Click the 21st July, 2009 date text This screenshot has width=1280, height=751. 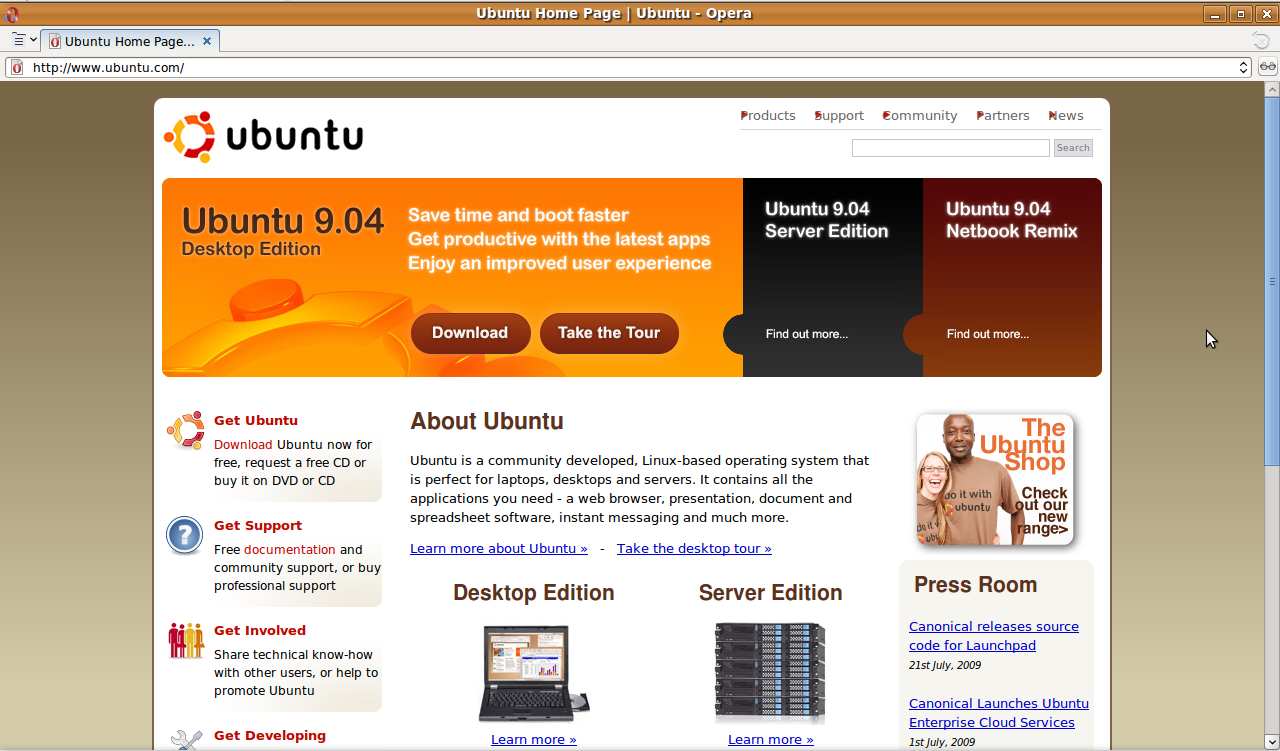945,665
